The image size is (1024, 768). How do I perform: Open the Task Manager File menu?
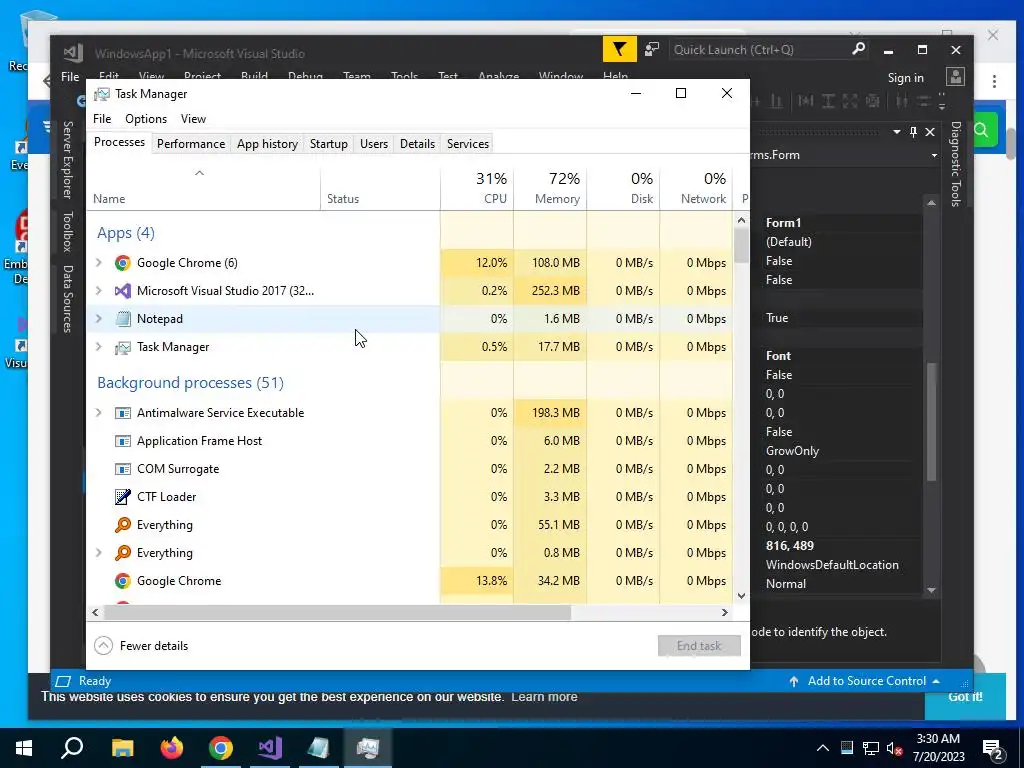(102, 119)
